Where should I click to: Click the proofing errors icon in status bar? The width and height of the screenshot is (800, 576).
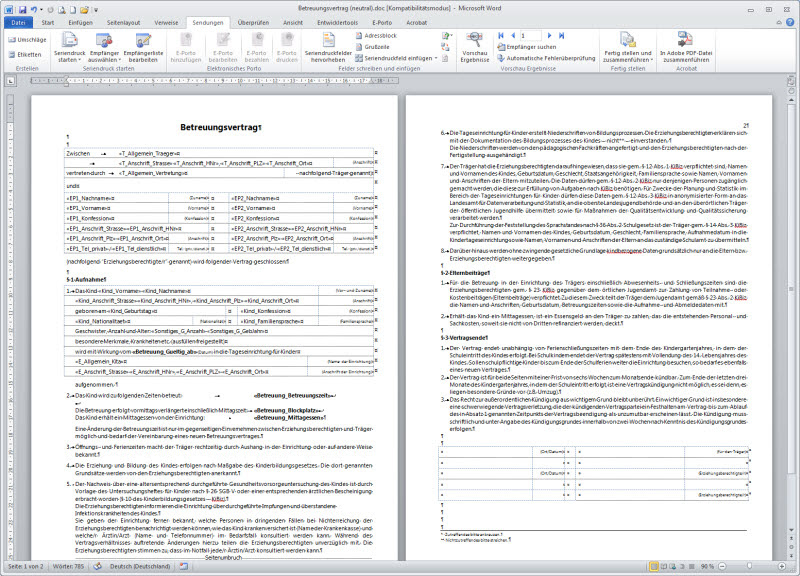click(97, 566)
